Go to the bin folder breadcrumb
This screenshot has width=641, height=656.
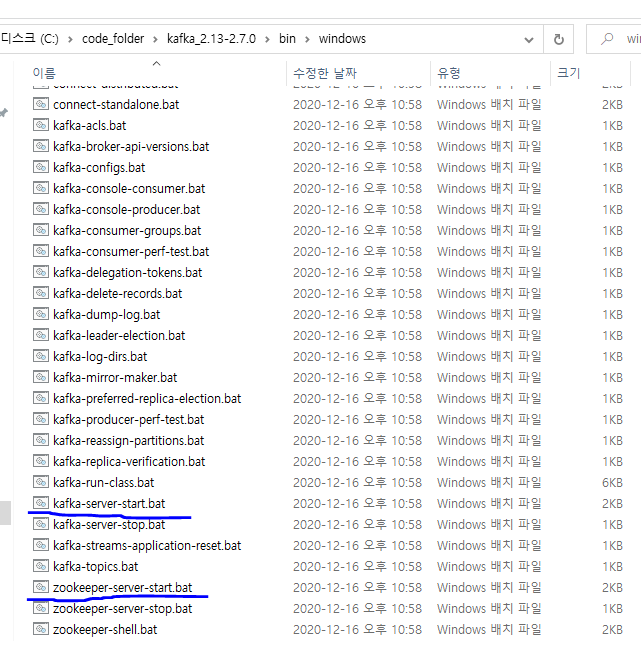[x=287, y=39]
